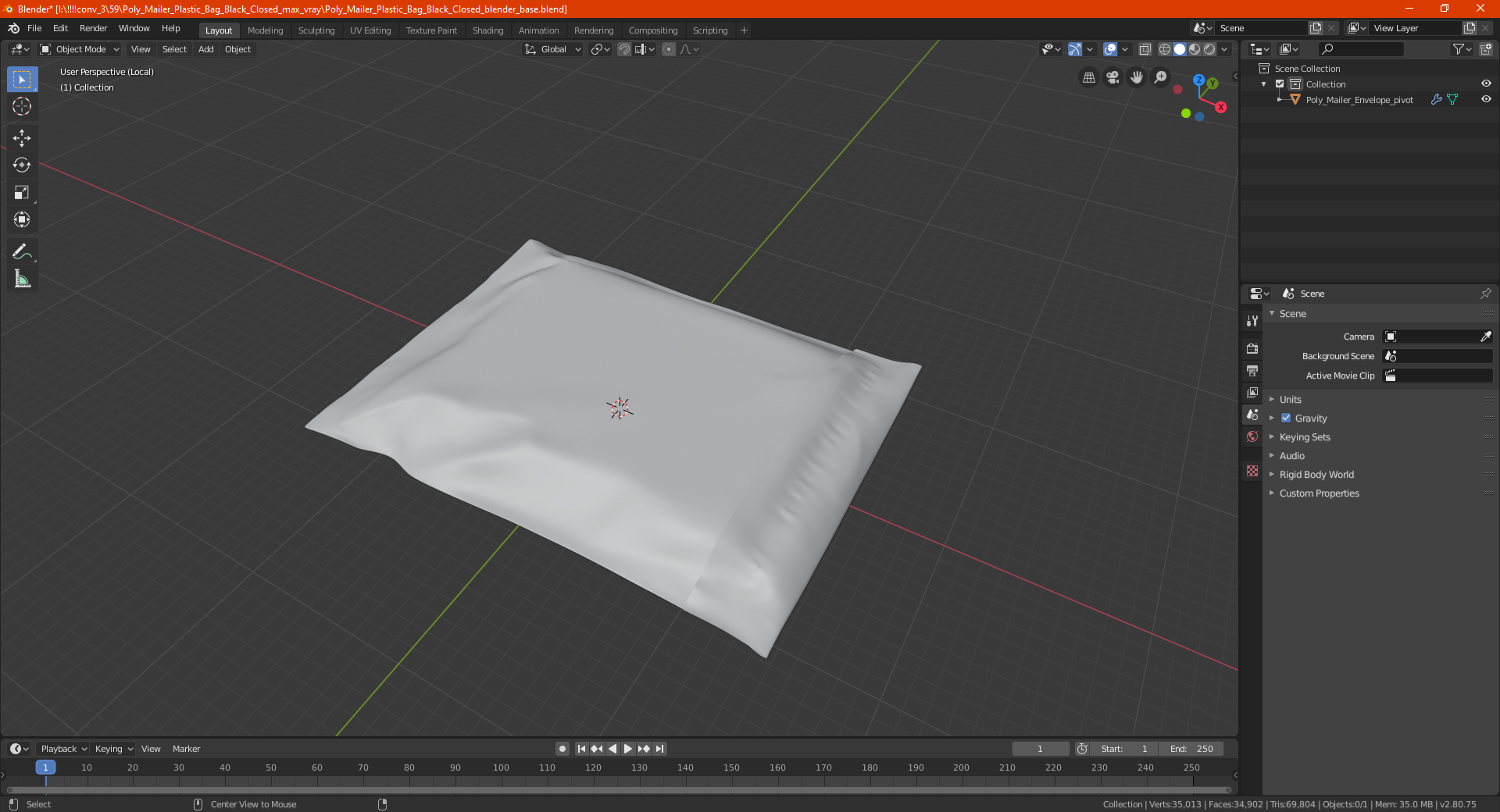
Task: Open the Add menu in viewport header
Action: click(x=205, y=49)
